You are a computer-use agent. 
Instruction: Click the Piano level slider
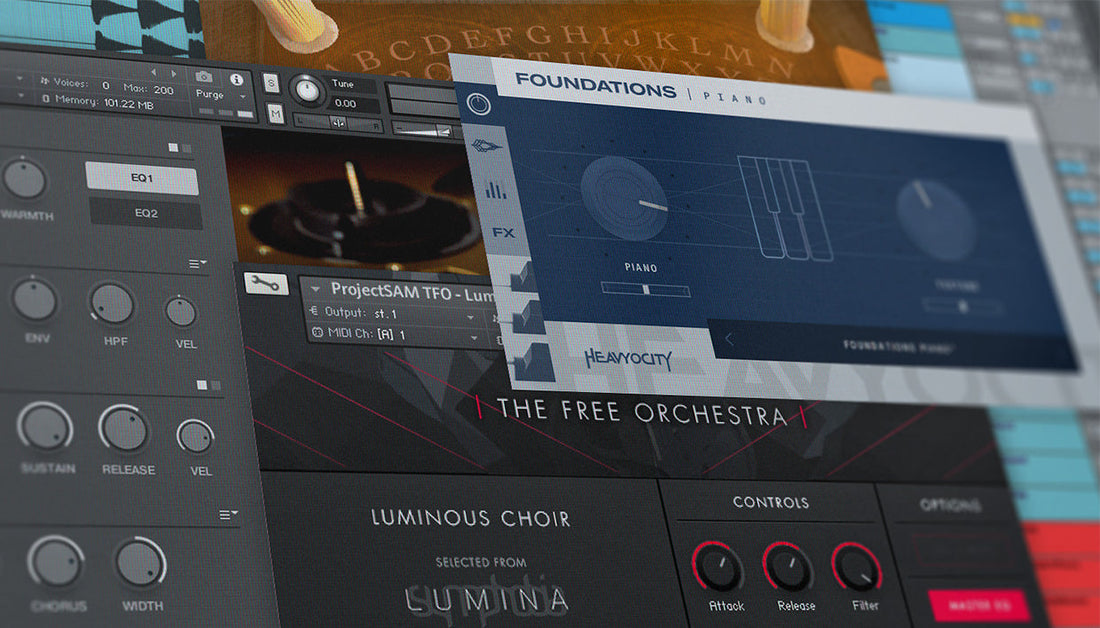(x=645, y=289)
